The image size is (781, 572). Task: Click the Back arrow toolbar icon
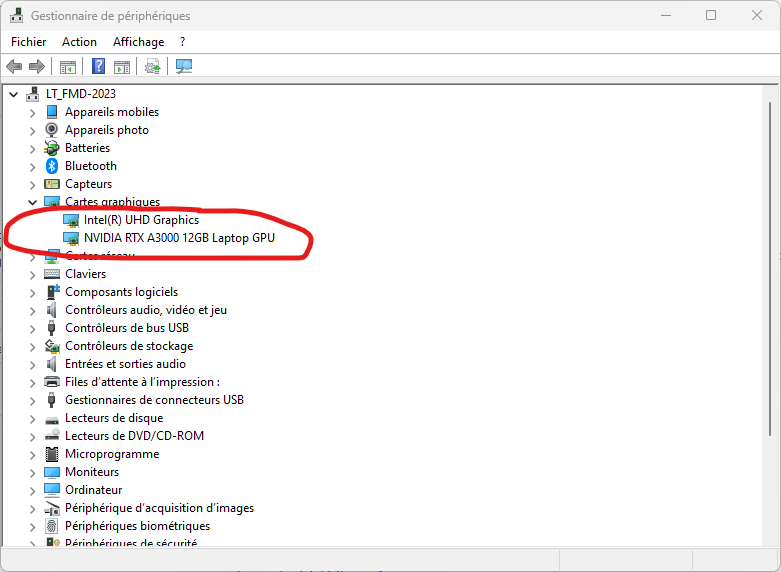(x=14, y=67)
